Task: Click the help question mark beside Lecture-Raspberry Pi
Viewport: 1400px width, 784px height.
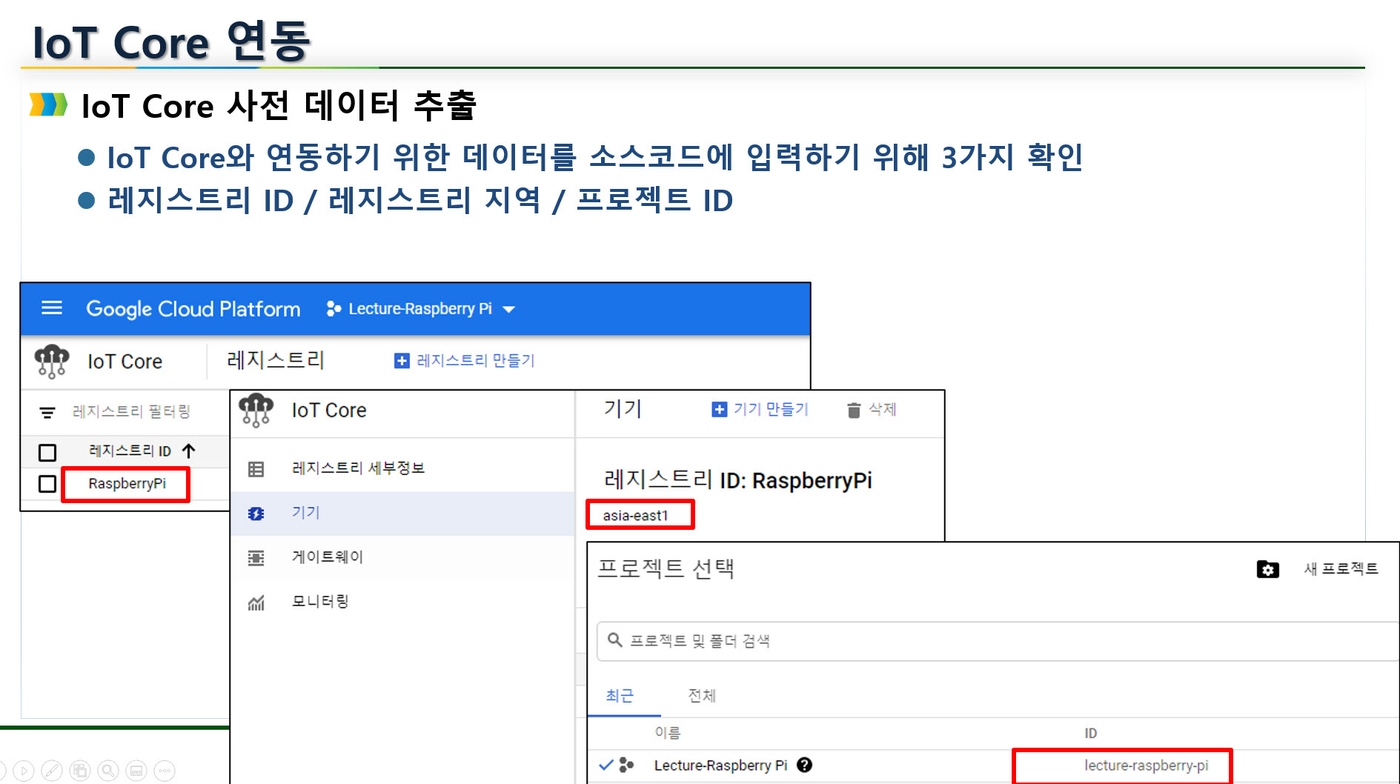Action: pos(804,765)
